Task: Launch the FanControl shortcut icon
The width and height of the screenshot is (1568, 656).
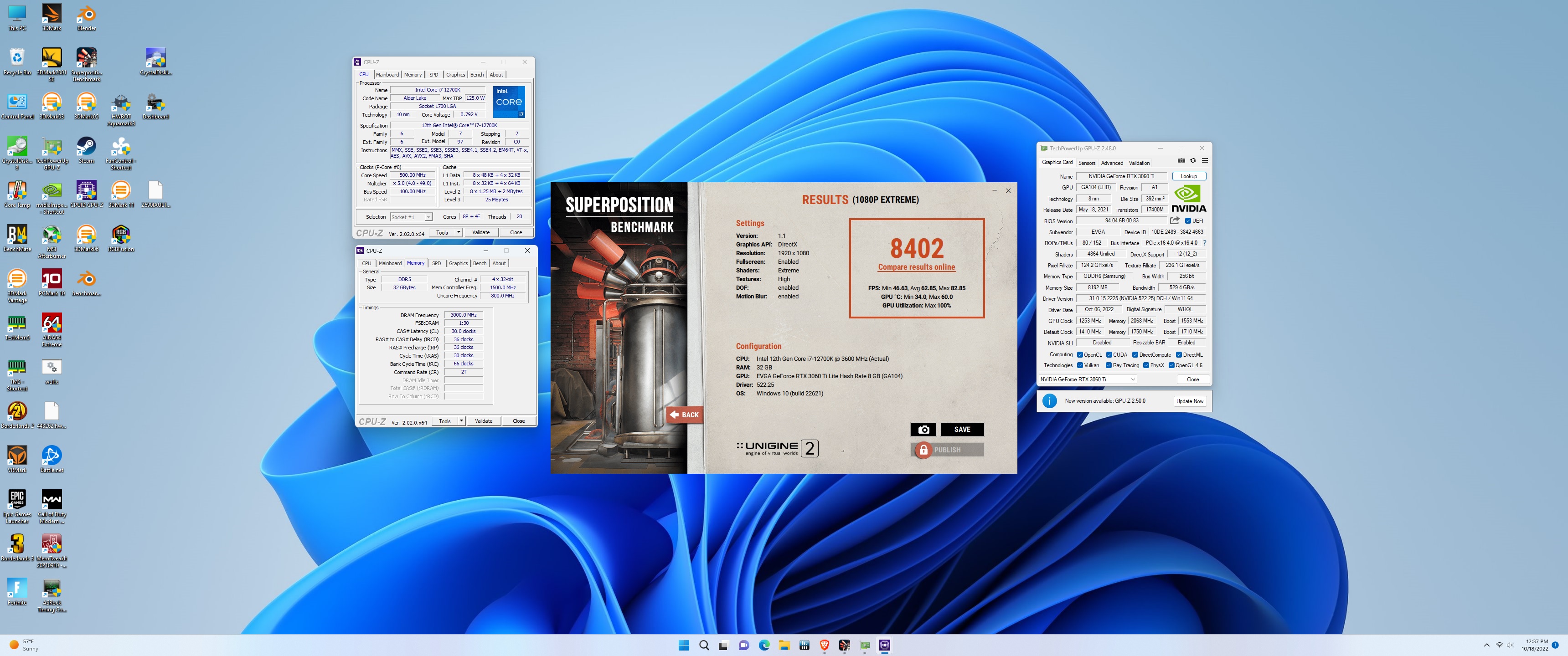Action: 121,154
